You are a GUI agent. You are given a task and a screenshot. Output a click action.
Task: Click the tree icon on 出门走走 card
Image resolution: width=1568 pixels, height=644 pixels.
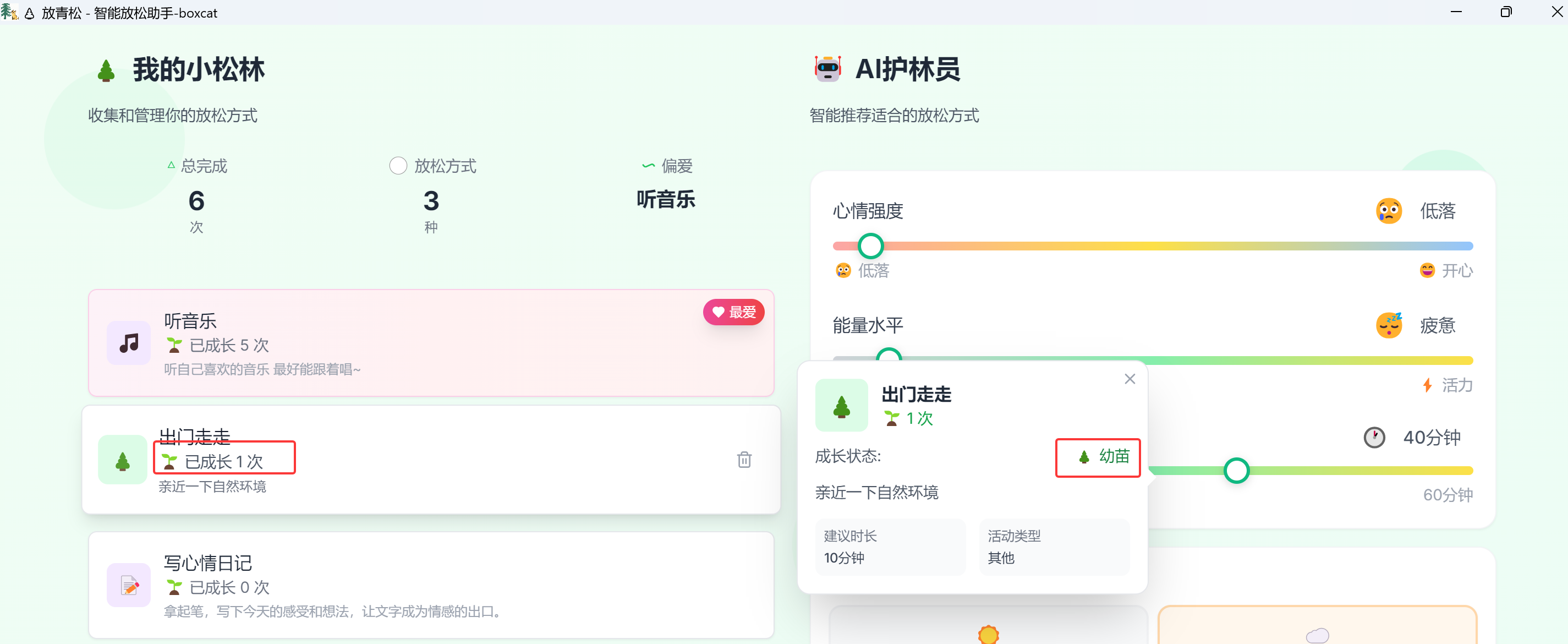[x=122, y=460]
